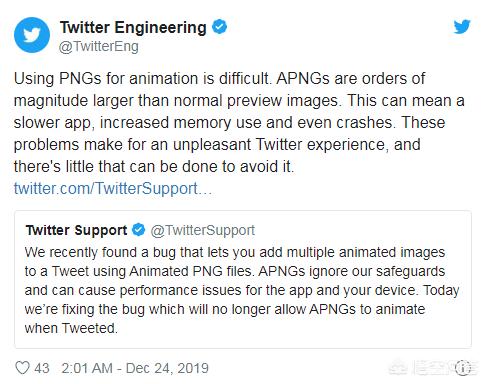Visit the @TwitterSupport handle link
The height and width of the screenshot is (384, 487).
pyautogui.click(x=203, y=230)
